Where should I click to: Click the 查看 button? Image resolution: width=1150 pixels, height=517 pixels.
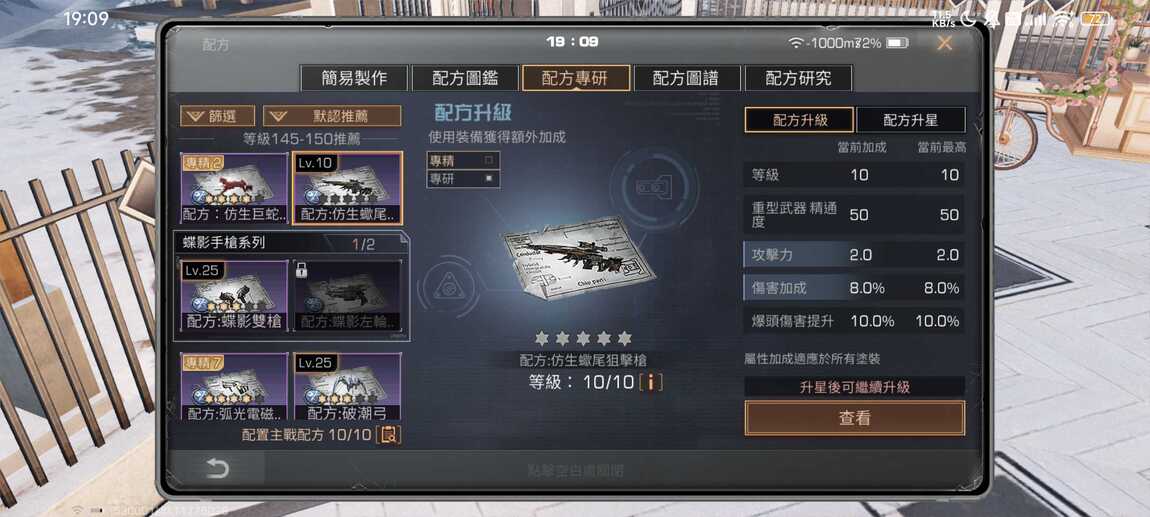point(854,418)
